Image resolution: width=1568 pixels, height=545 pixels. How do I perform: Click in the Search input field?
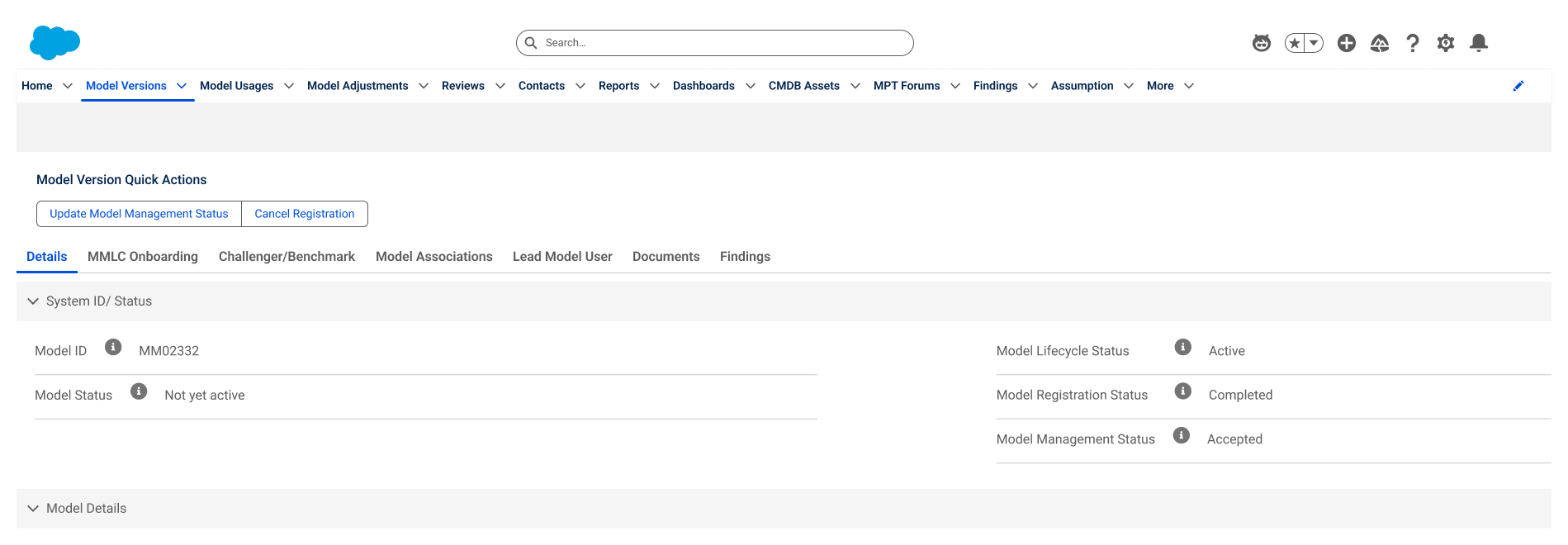(x=715, y=43)
